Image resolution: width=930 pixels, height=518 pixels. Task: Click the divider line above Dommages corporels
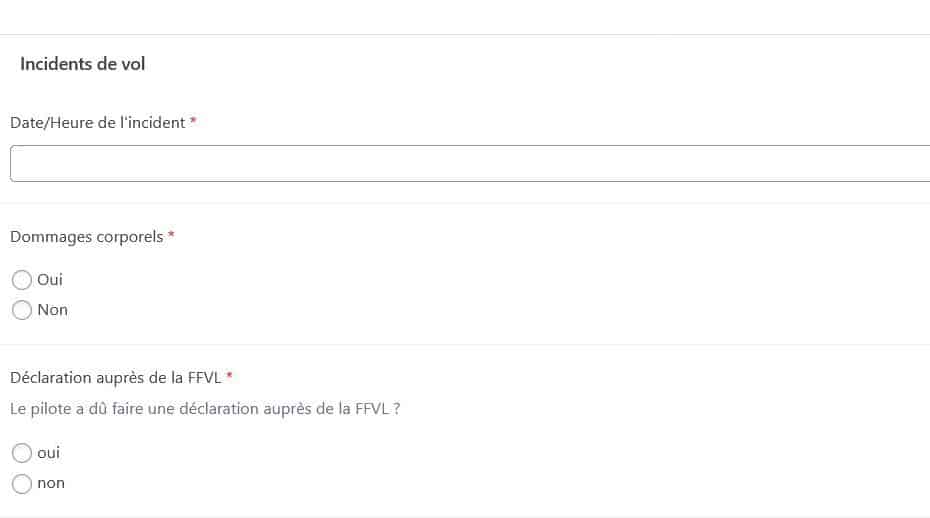(x=465, y=203)
